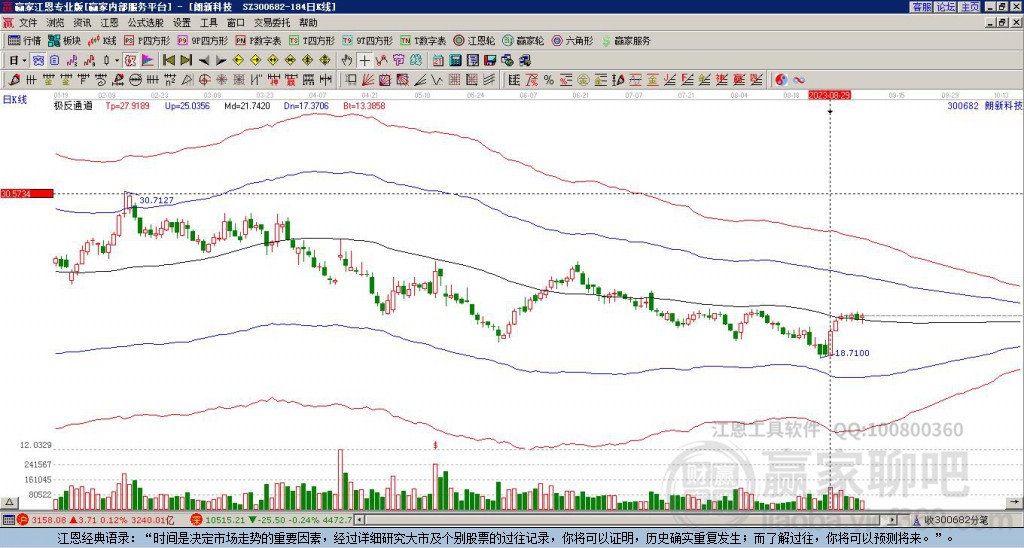Viewport: 1024px width, 548px height.
Task: Open the 帮助 menu
Action: pyautogui.click(x=308, y=23)
